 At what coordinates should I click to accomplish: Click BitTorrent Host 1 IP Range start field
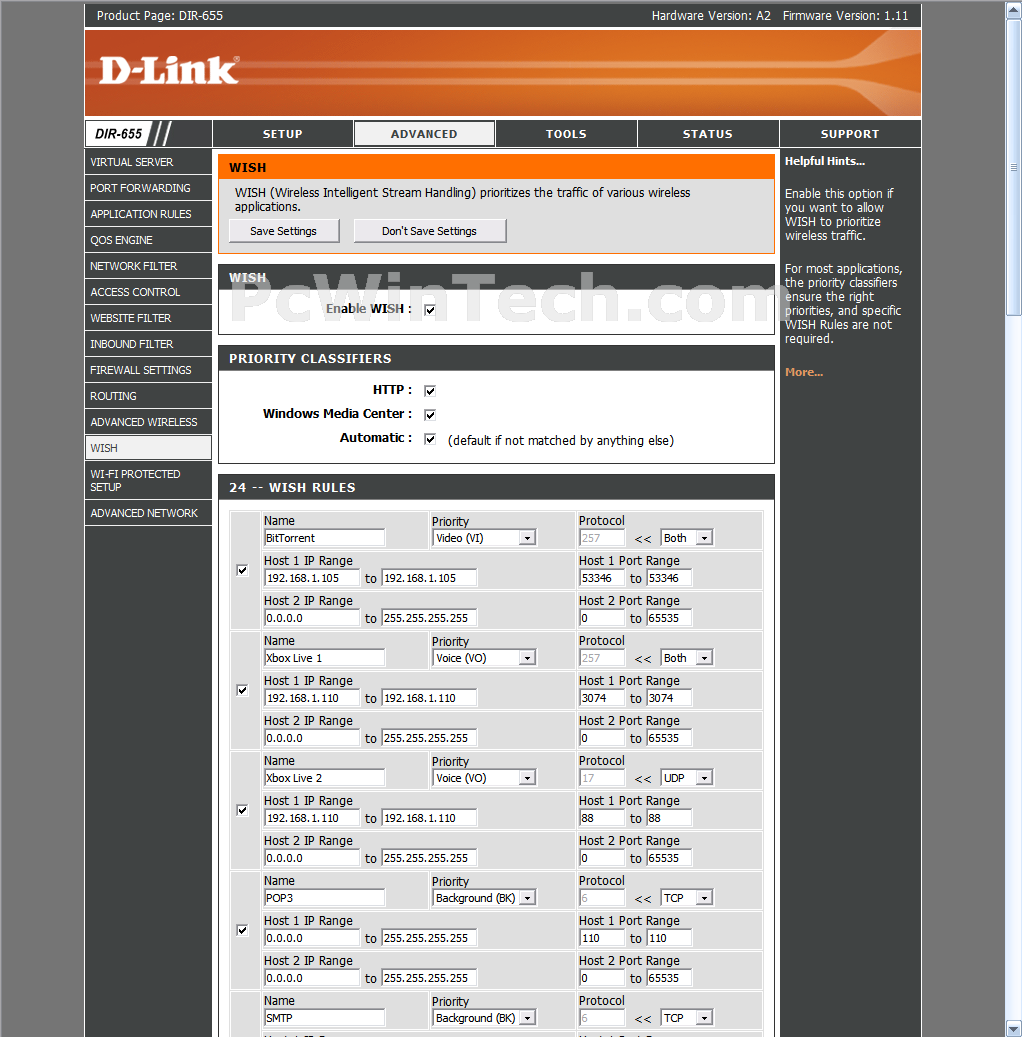click(312, 578)
